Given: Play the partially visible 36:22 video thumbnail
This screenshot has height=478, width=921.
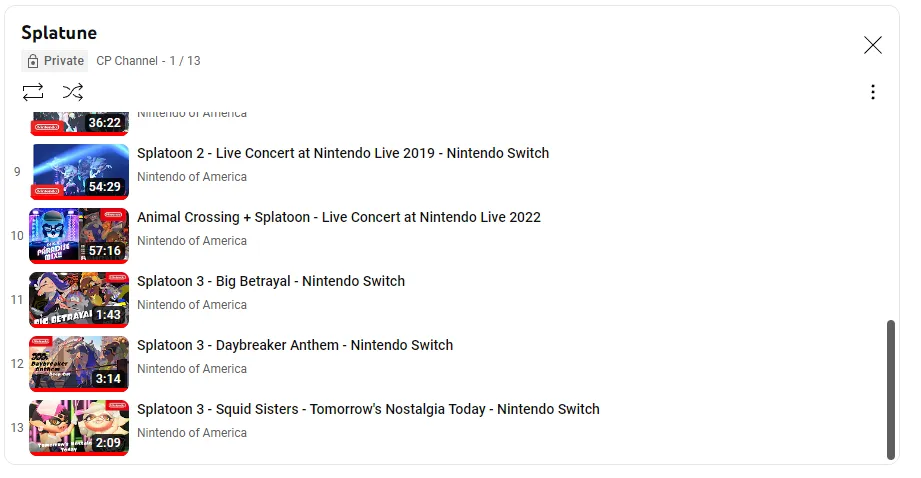Looking at the screenshot, I should (79, 123).
